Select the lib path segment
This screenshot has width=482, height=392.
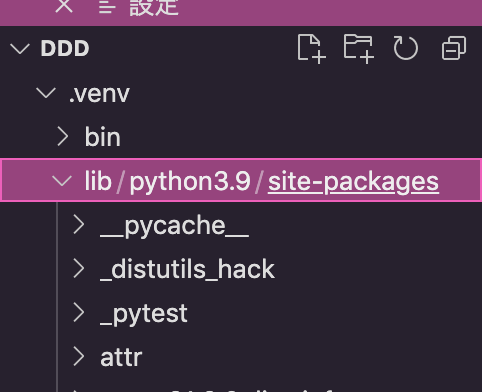pos(98,181)
